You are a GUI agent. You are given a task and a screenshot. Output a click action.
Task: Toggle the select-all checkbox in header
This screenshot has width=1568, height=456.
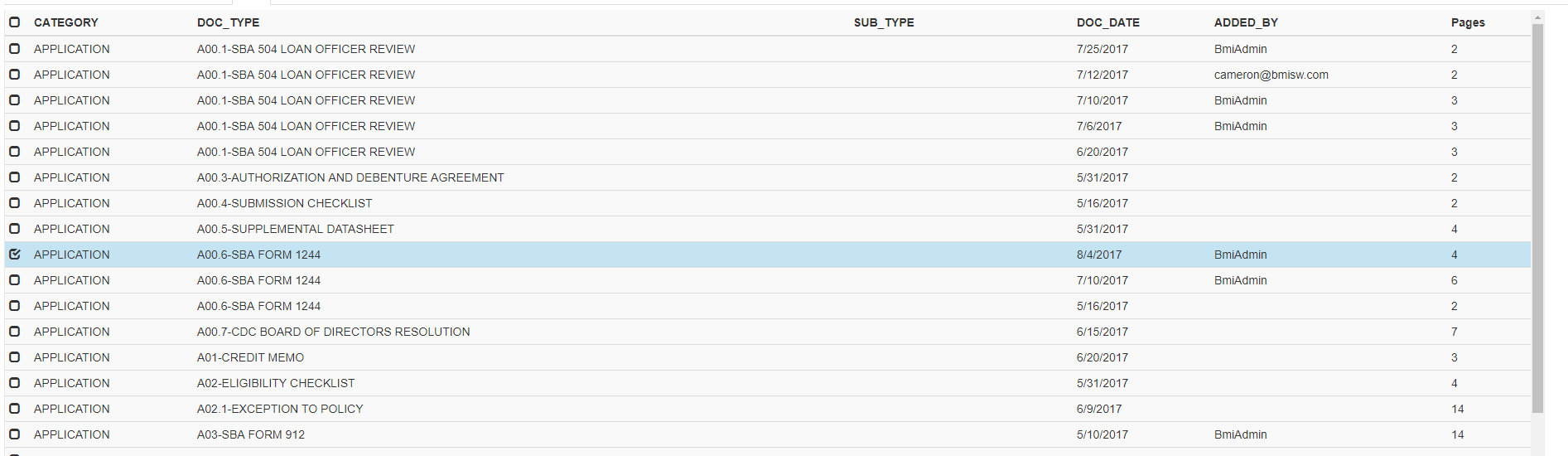click(14, 22)
